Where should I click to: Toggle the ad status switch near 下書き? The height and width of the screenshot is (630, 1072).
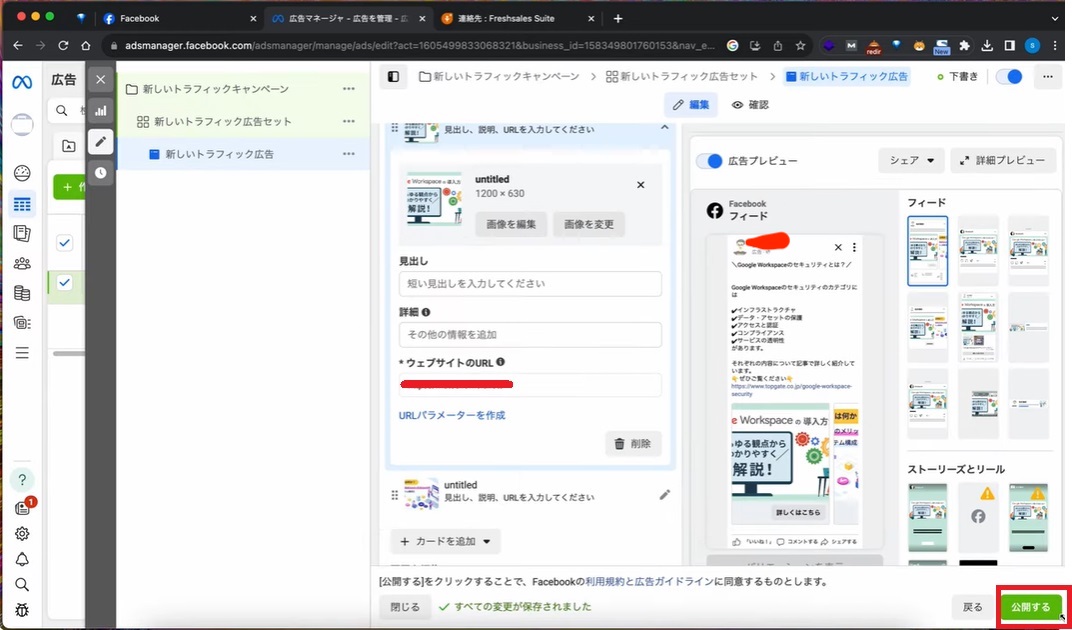pyautogui.click(x=1008, y=77)
